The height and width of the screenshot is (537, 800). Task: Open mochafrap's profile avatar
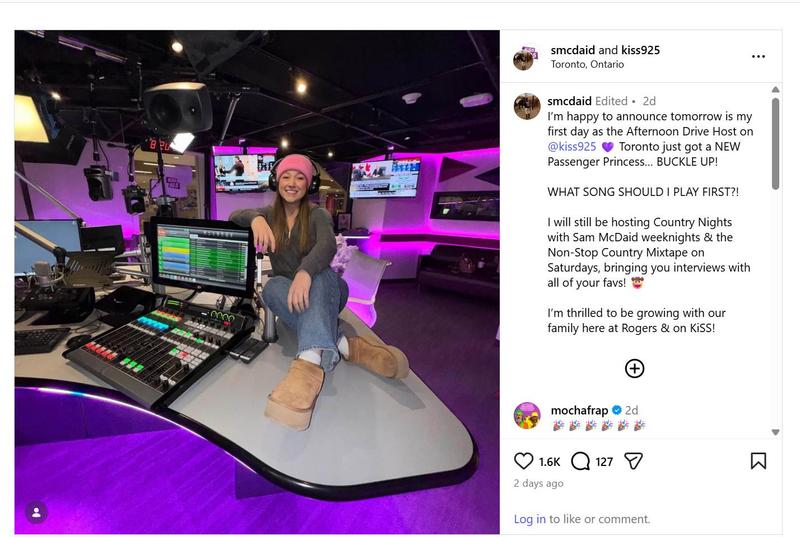pyautogui.click(x=527, y=415)
